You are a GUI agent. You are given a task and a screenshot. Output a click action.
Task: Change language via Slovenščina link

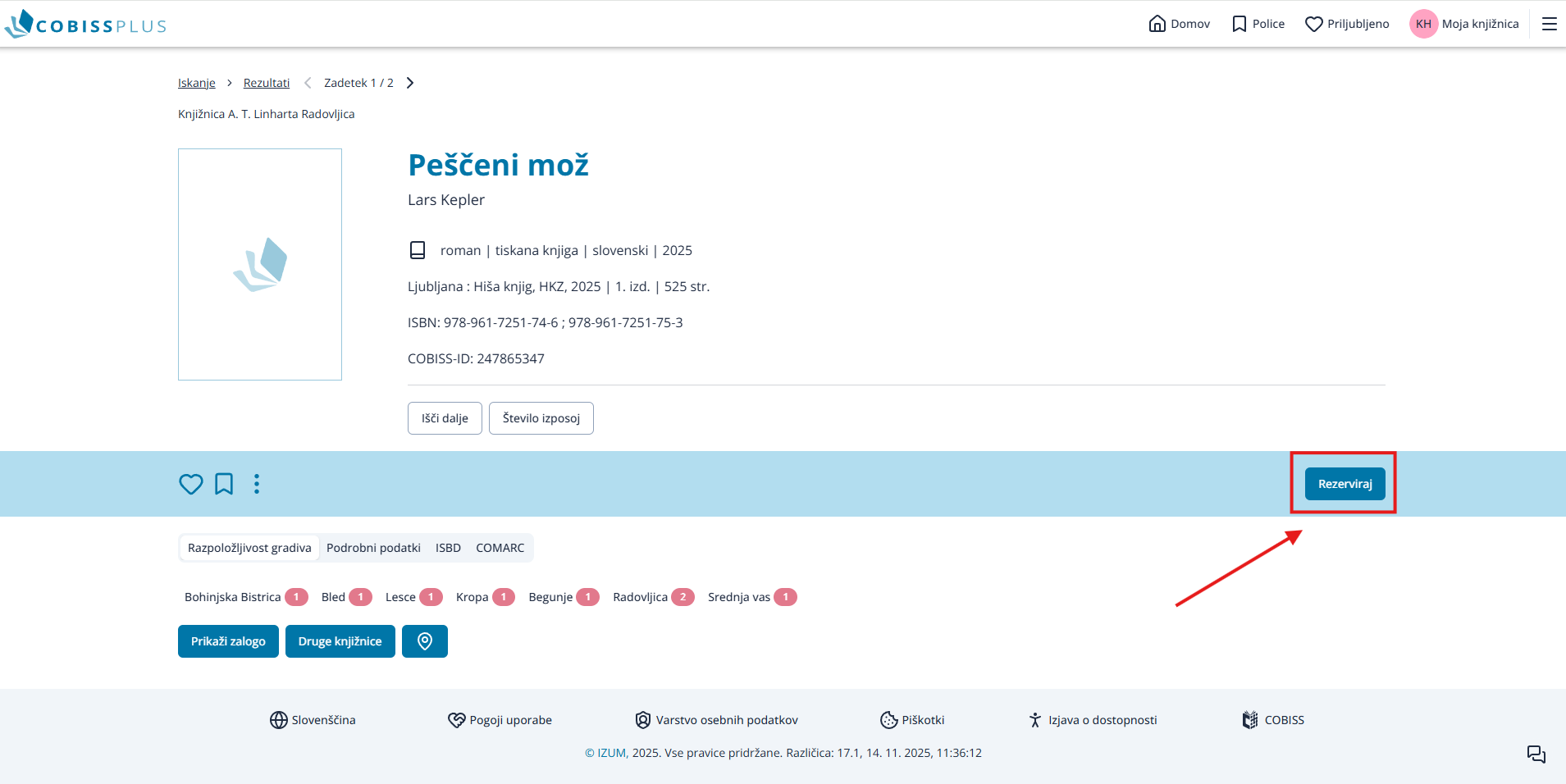(313, 720)
